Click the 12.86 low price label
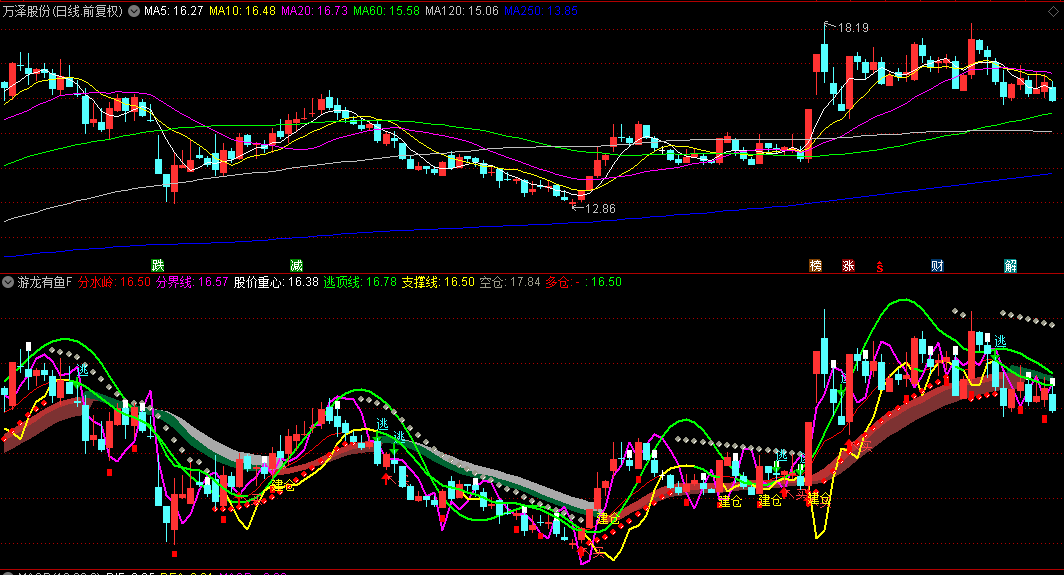 coord(600,208)
